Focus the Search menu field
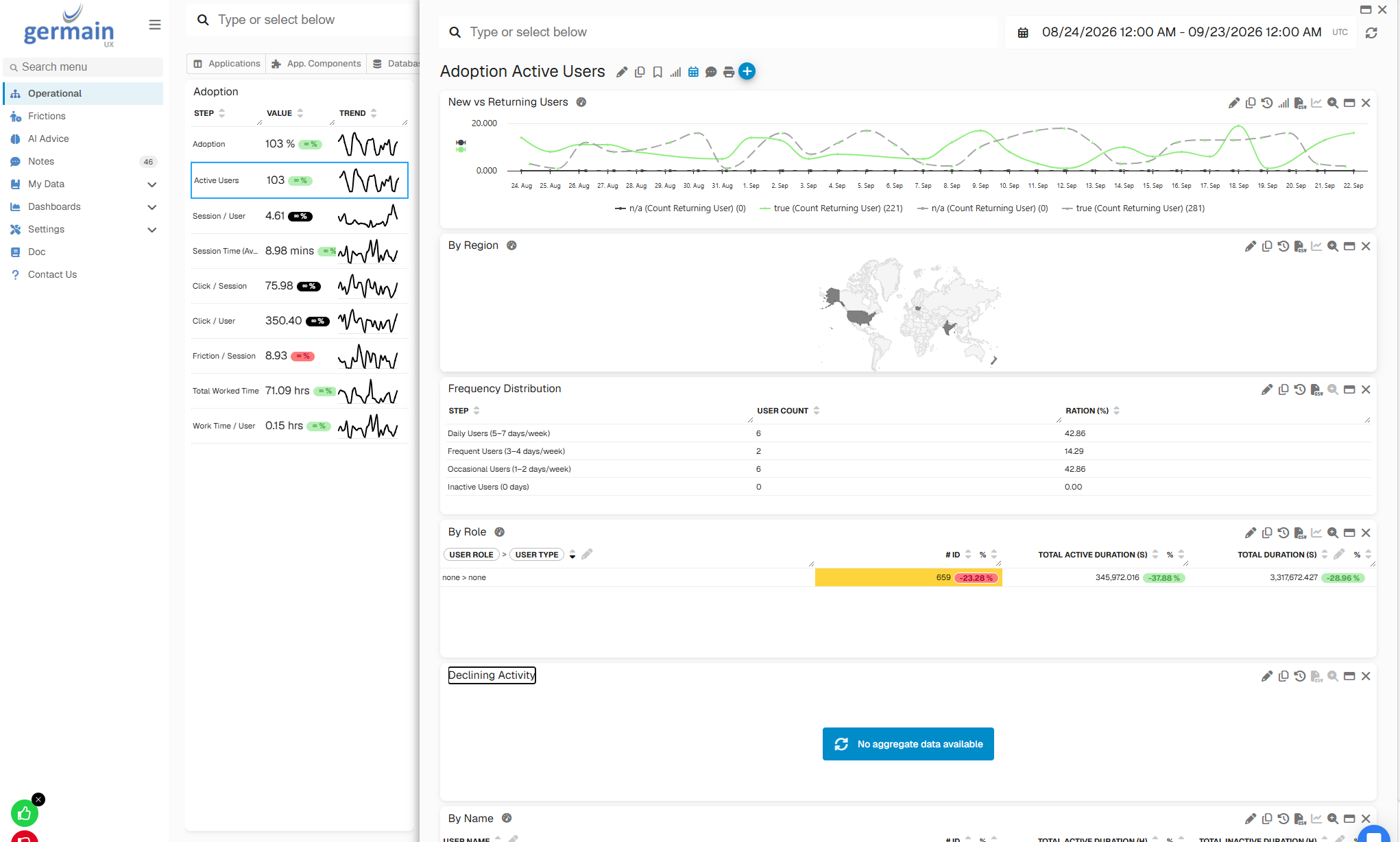The image size is (1400, 842). pos(83,67)
